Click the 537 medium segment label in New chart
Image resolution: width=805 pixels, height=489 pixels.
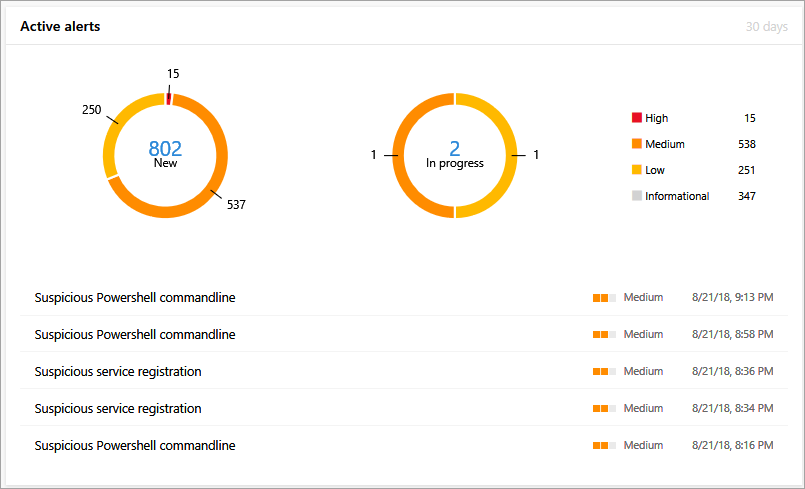click(236, 204)
